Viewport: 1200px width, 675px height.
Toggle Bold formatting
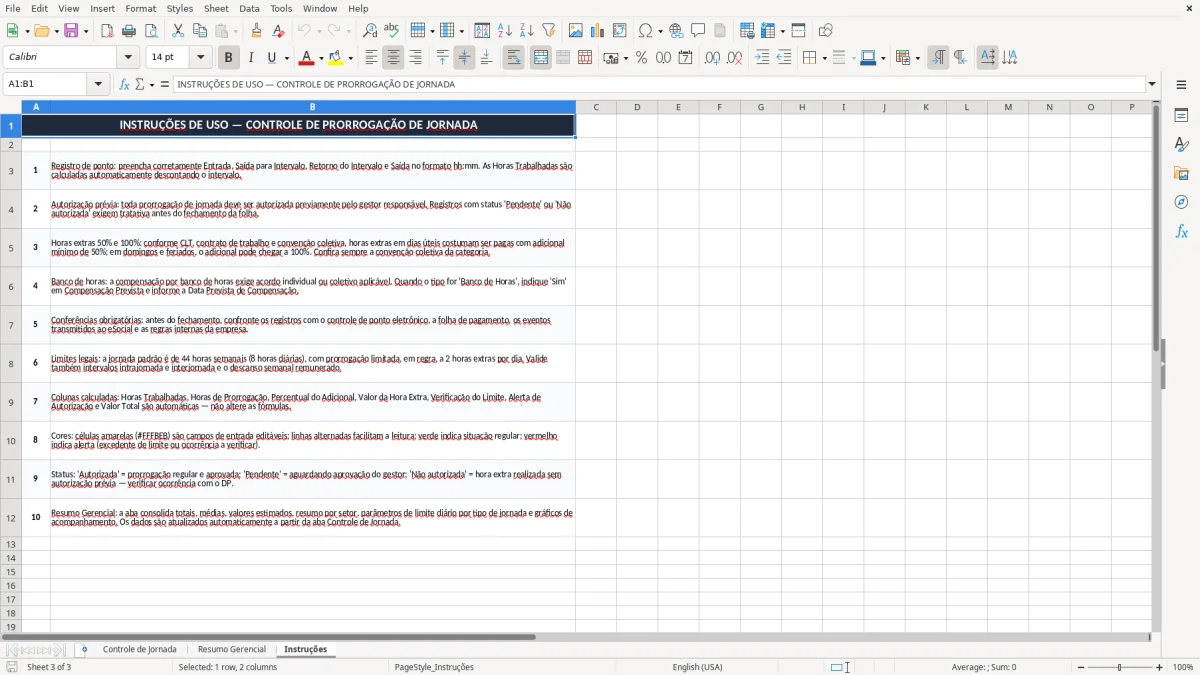coord(228,58)
